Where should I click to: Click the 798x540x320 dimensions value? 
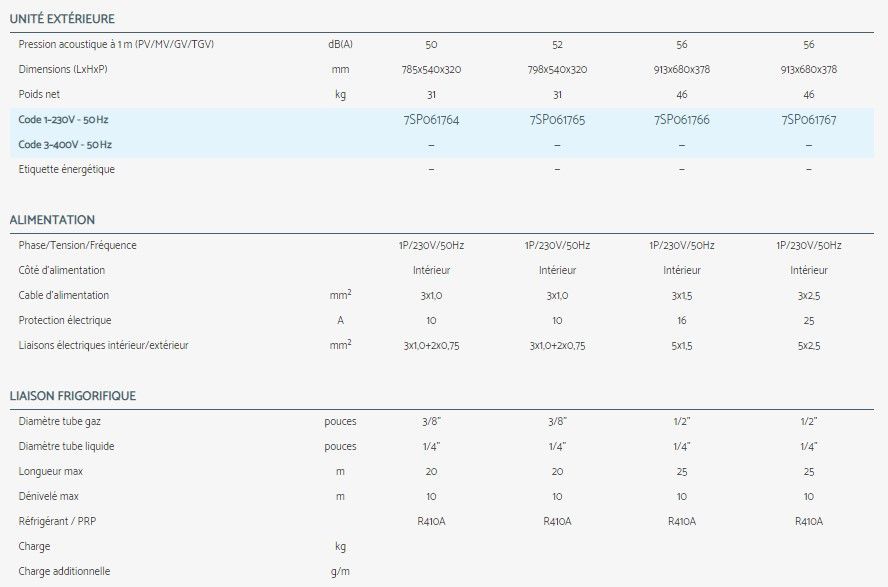pyautogui.click(x=557, y=70)
